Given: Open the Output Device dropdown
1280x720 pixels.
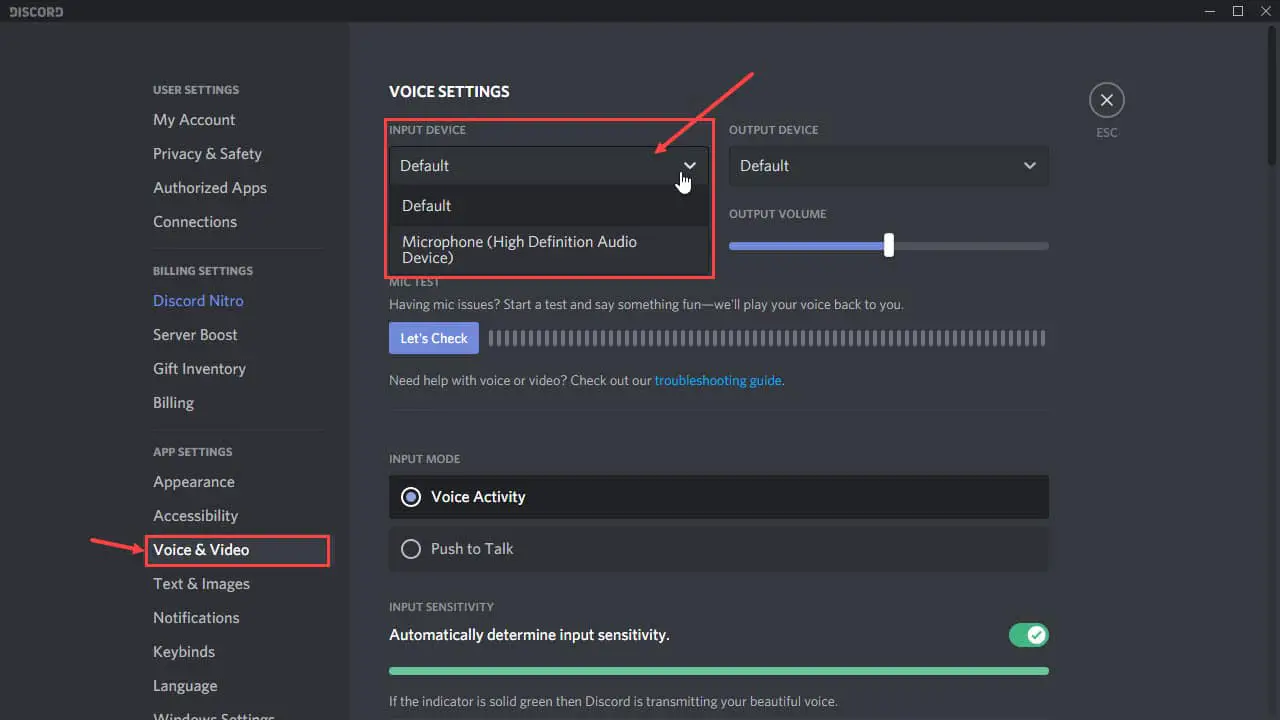Looking at the screenshot, I should point(888,166).
